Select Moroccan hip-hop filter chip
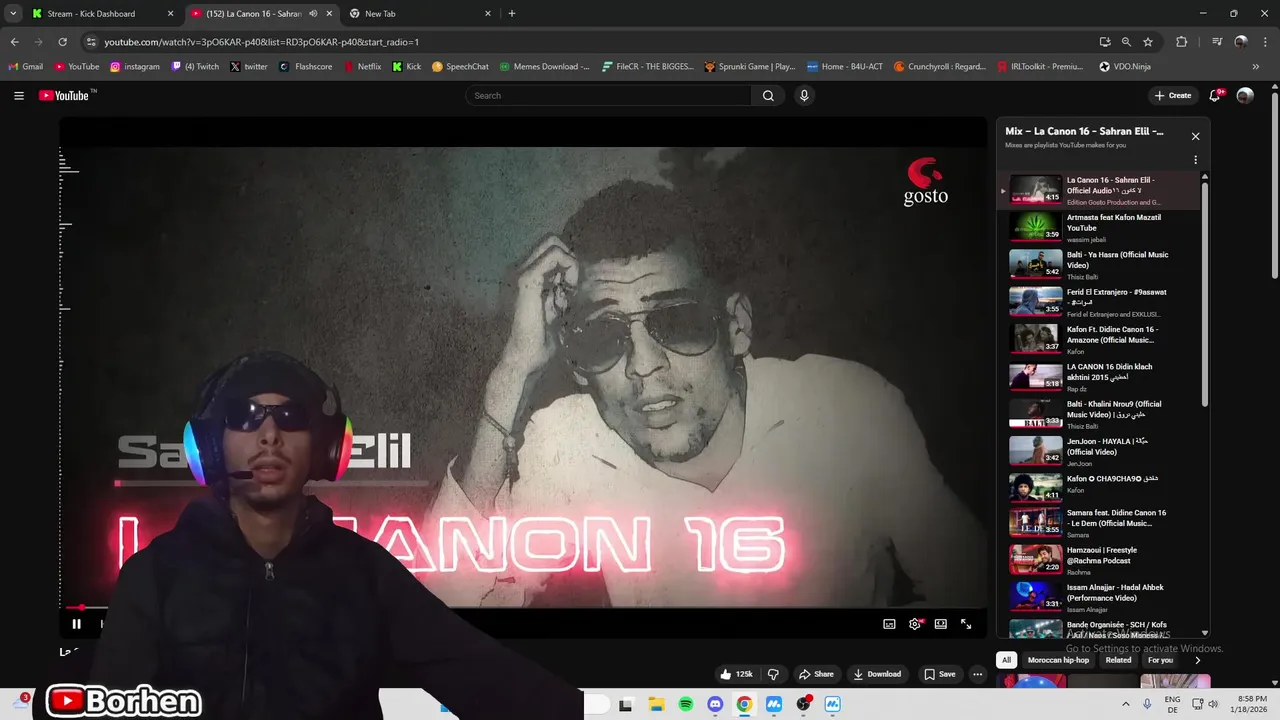Image resolution: width=1280 pixels, height=720 pixels. click(1058, 660)
